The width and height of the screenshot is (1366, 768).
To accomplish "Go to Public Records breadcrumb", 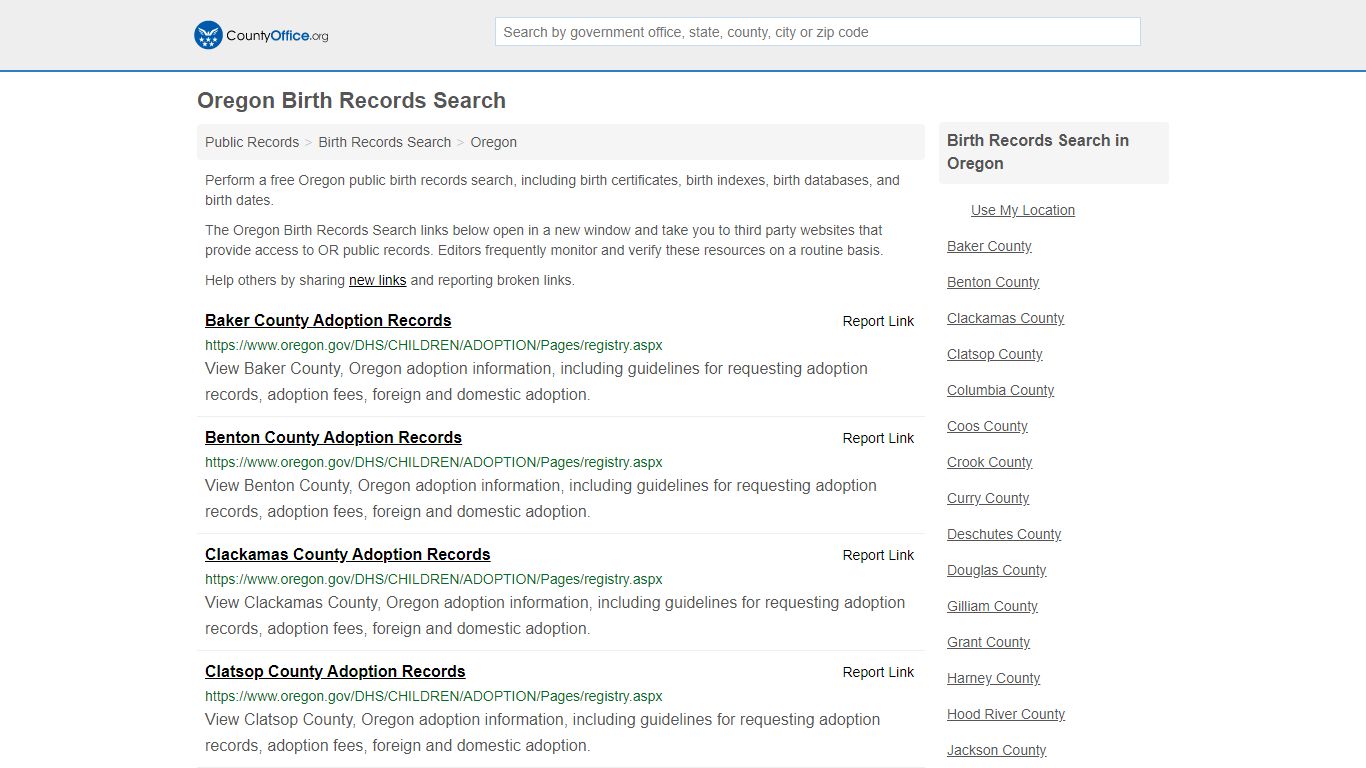I will click(x=252, y=142).
